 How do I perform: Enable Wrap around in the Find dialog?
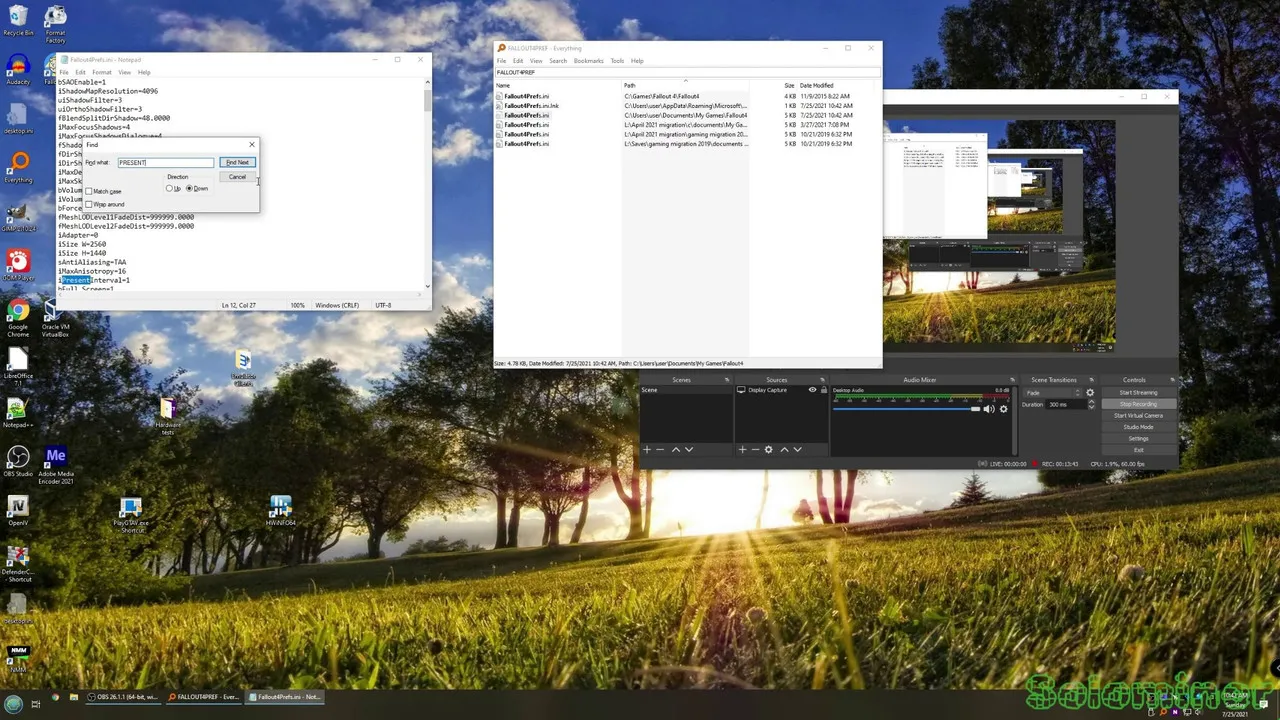(89, 204)
